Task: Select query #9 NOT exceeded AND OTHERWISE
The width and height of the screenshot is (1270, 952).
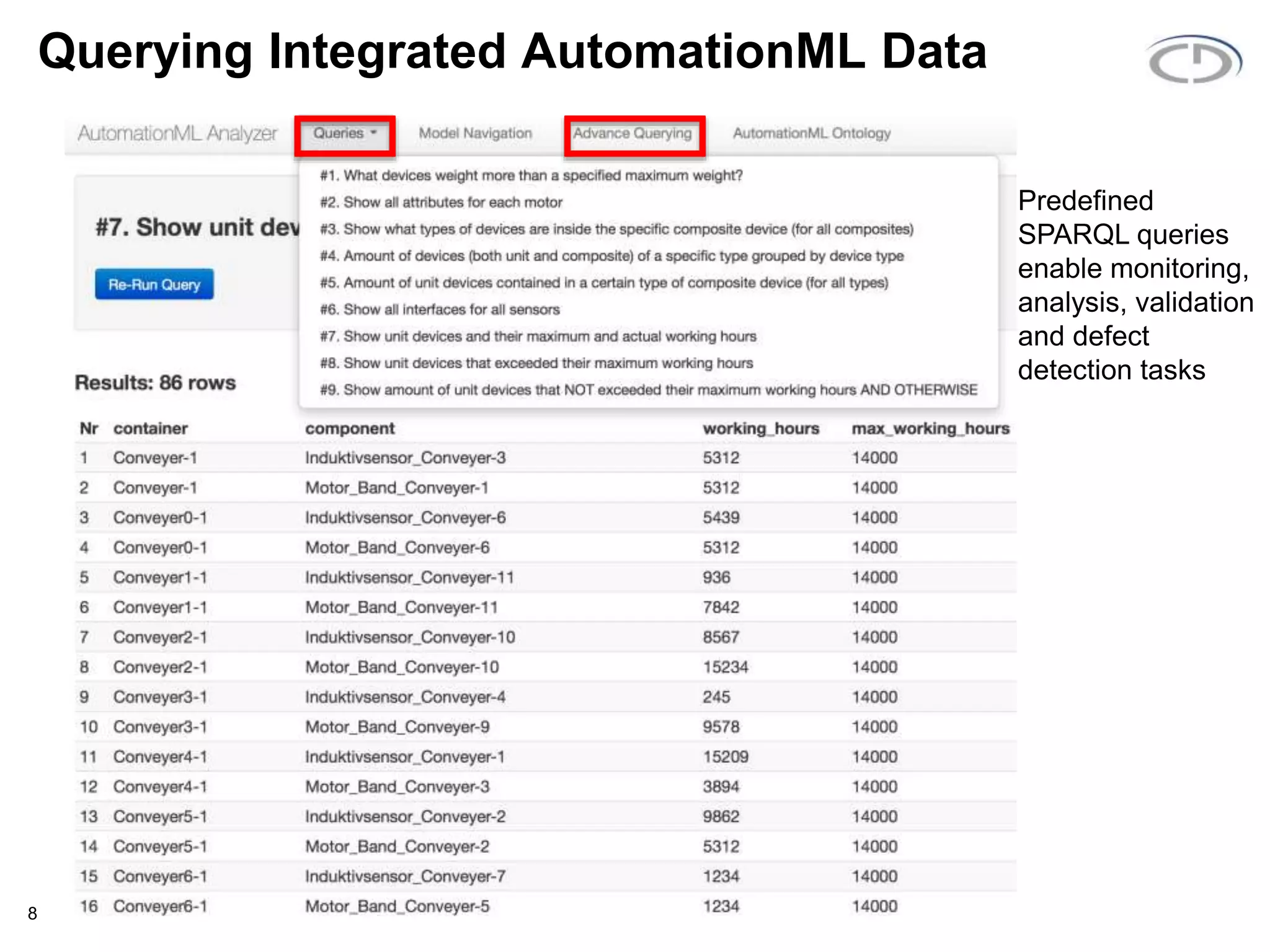Action: coord(649,390)
